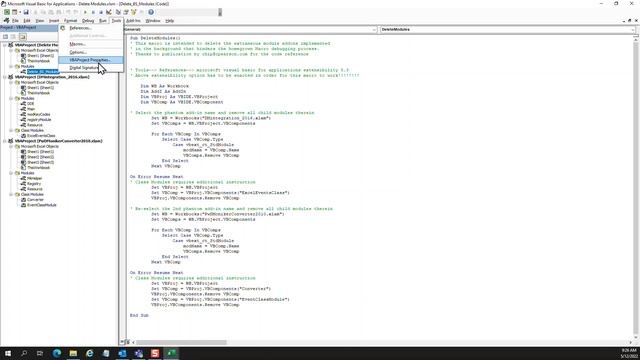Viewport: 640px width, 360px height.
Task: Open Project Explorer via toolbar icon
Action: click(118, 12)
